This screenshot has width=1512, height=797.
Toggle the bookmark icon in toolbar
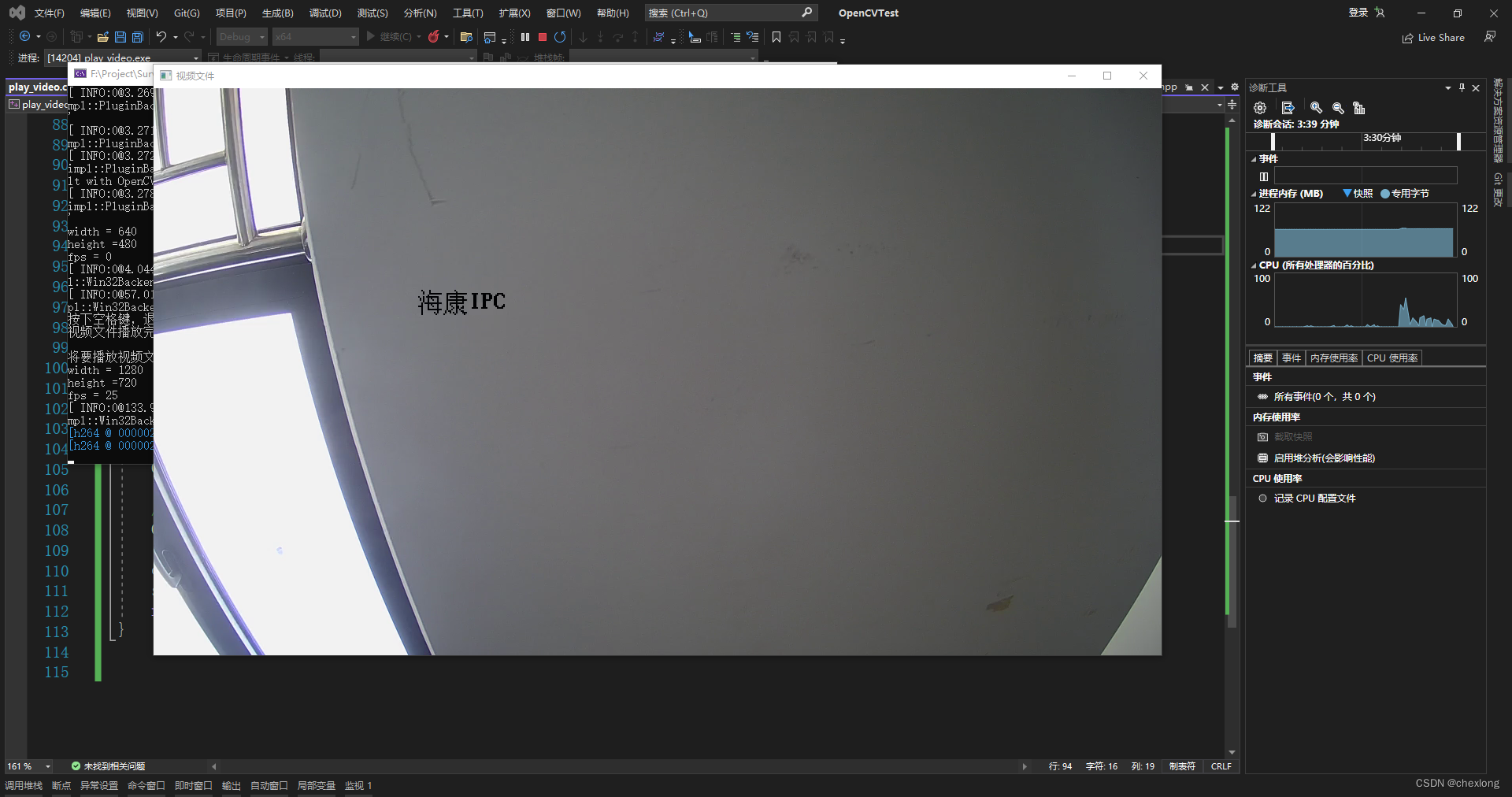tap(776, 37)
